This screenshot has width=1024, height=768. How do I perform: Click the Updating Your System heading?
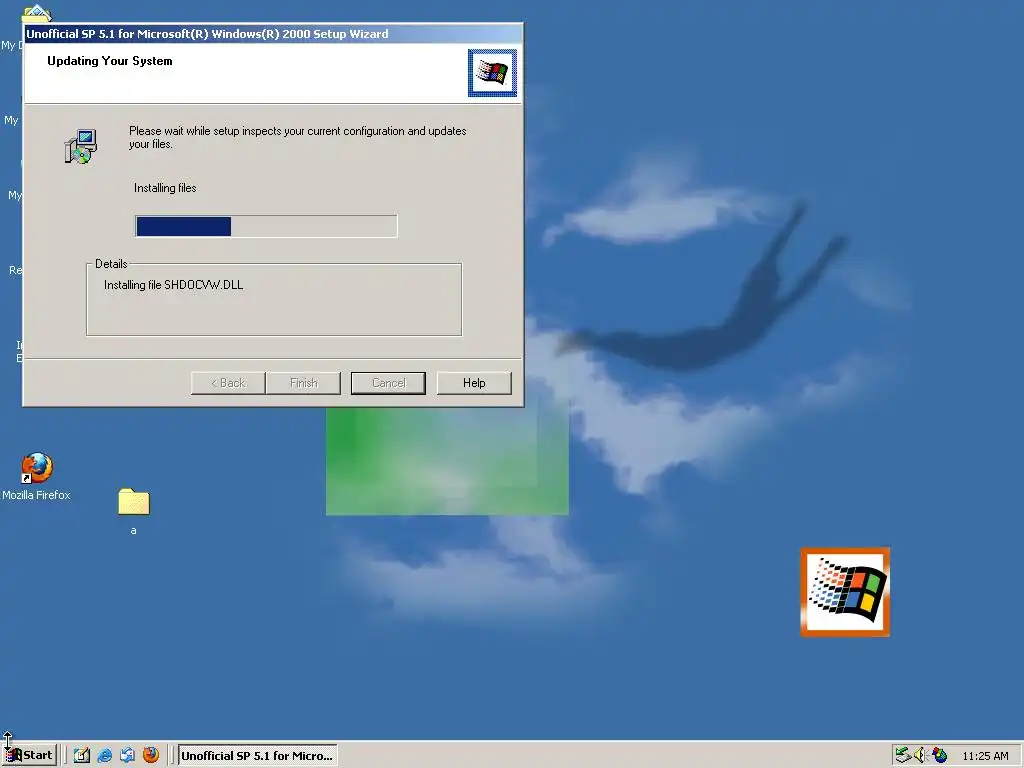[110, 61]
